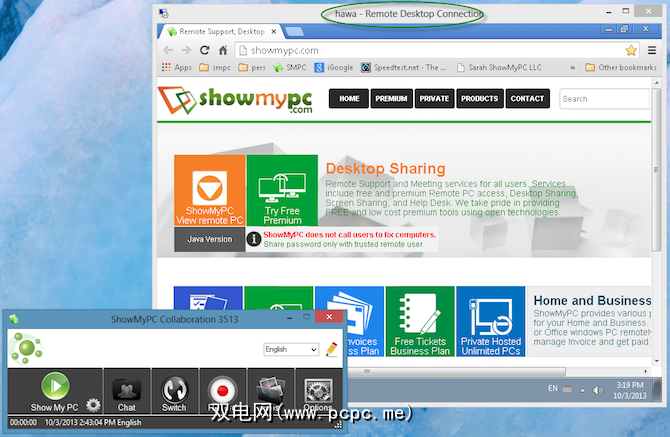Image resolution: width=670 pixels, height=437 pixels.
Task: Click the Java Version button
Action: pyautogui.click(x=209, y=239)
